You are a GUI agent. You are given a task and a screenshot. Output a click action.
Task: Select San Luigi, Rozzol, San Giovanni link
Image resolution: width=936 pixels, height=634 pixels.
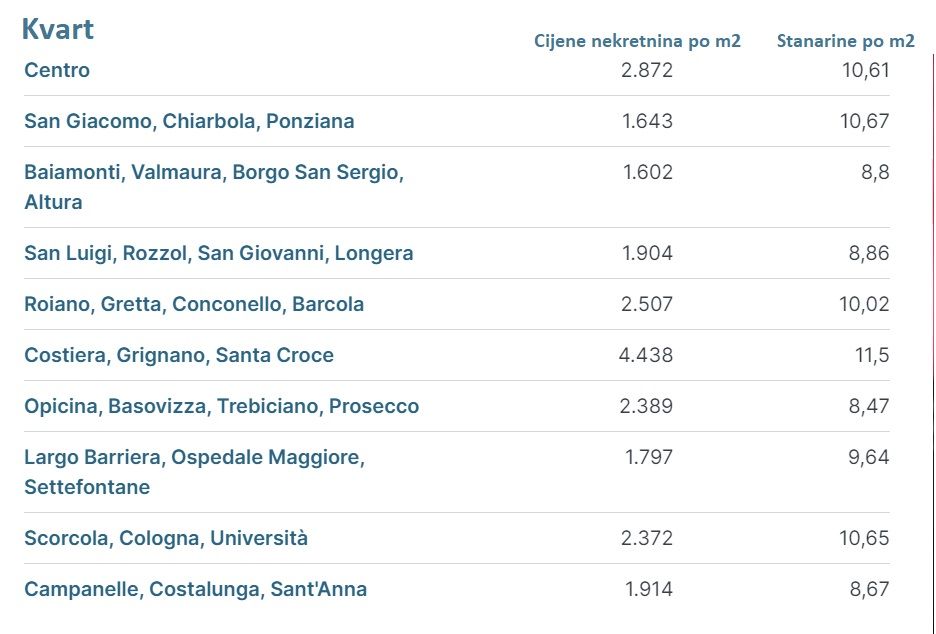[x=218, y=253]
